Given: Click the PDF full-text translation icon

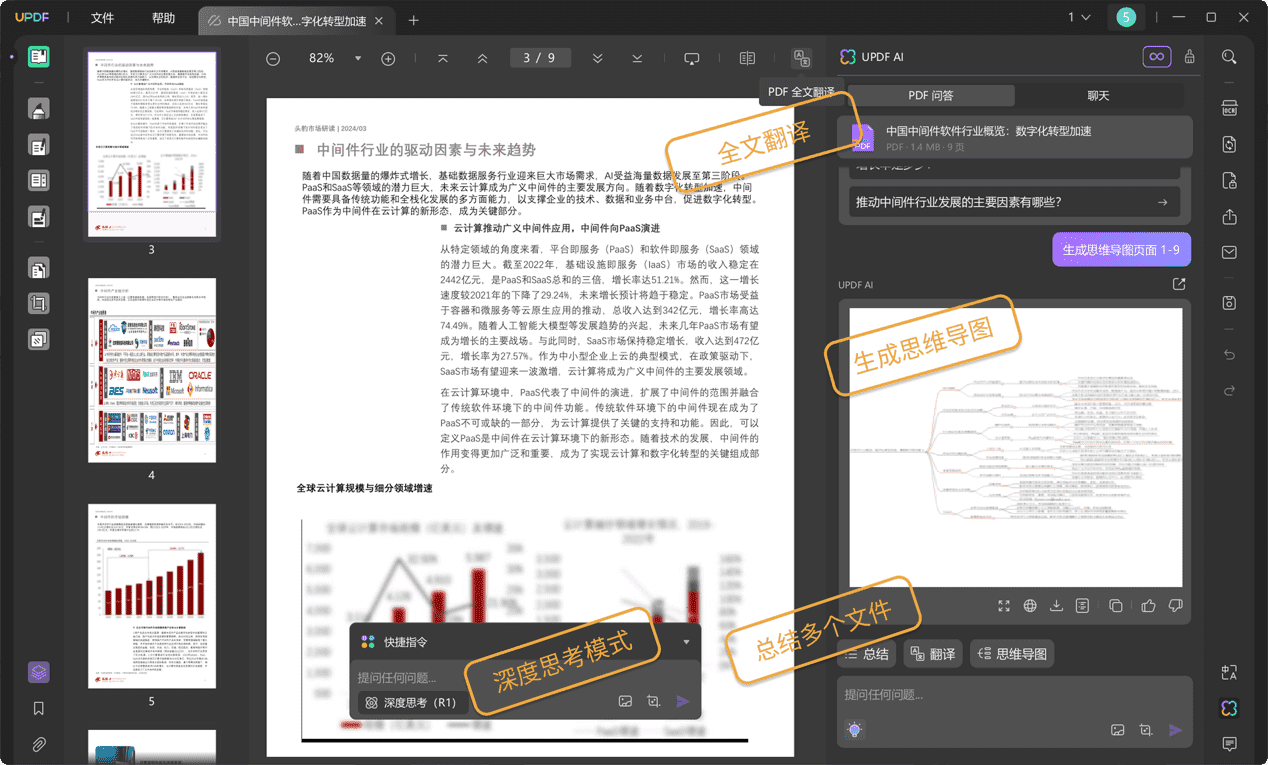Looking at the screenshot, I should [x=802, y=58].
